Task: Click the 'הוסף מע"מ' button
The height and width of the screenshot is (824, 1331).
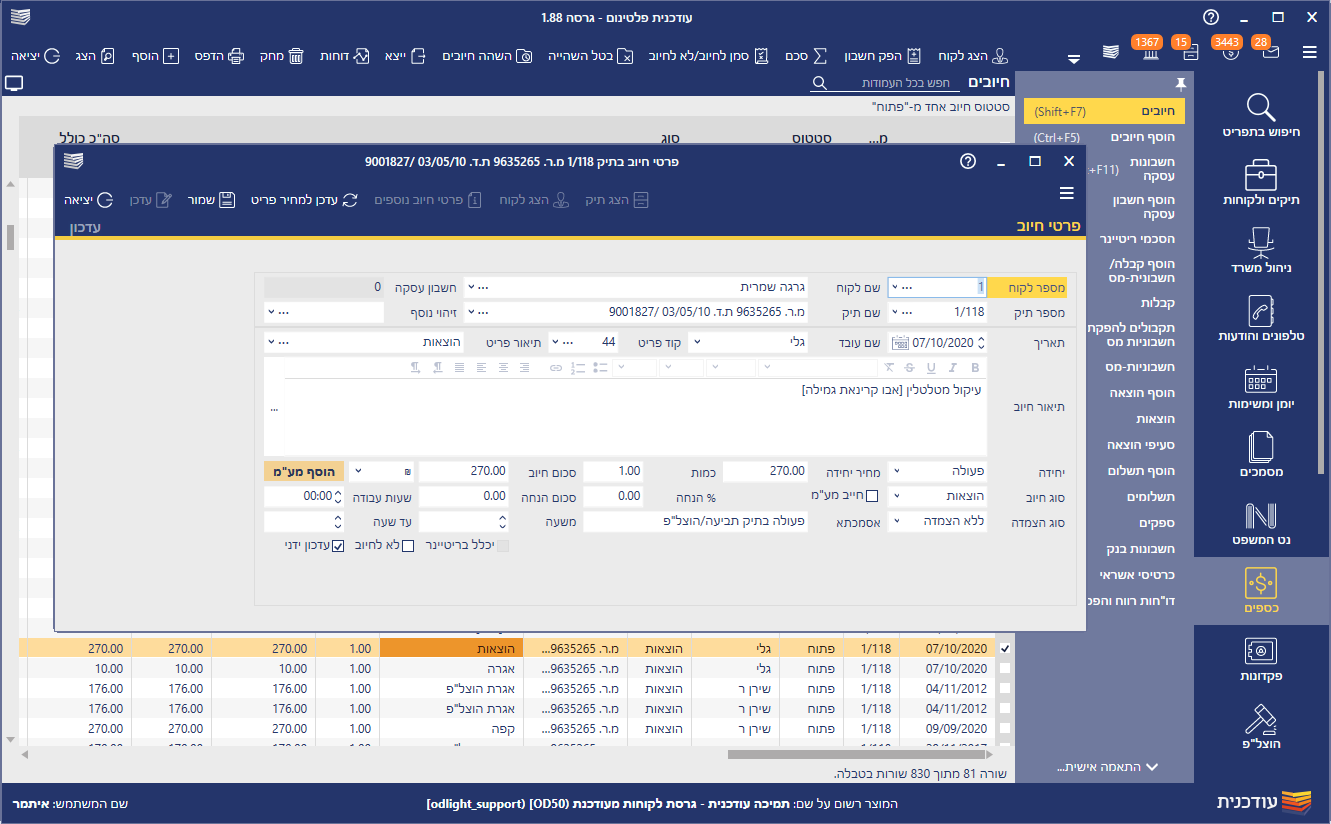Action: click(304, 471)
